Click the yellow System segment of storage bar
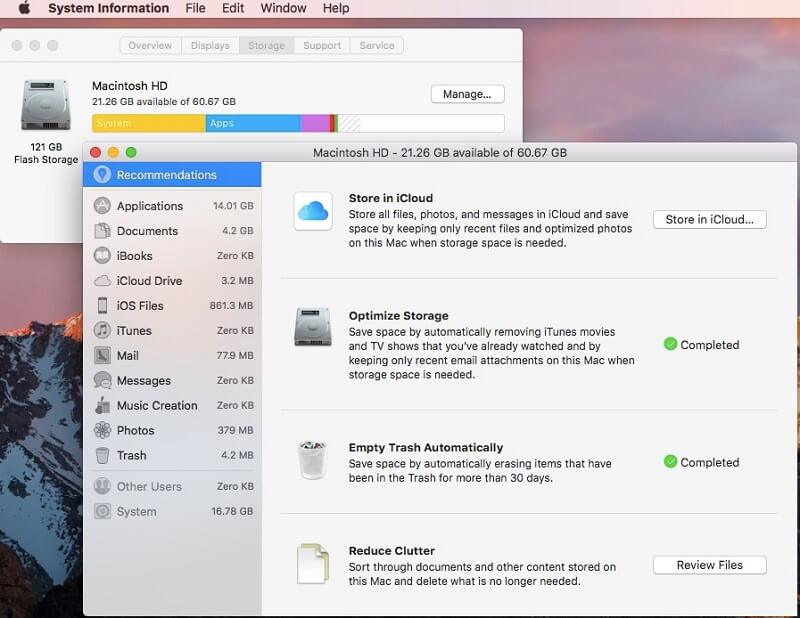 (x=149, y=123)
